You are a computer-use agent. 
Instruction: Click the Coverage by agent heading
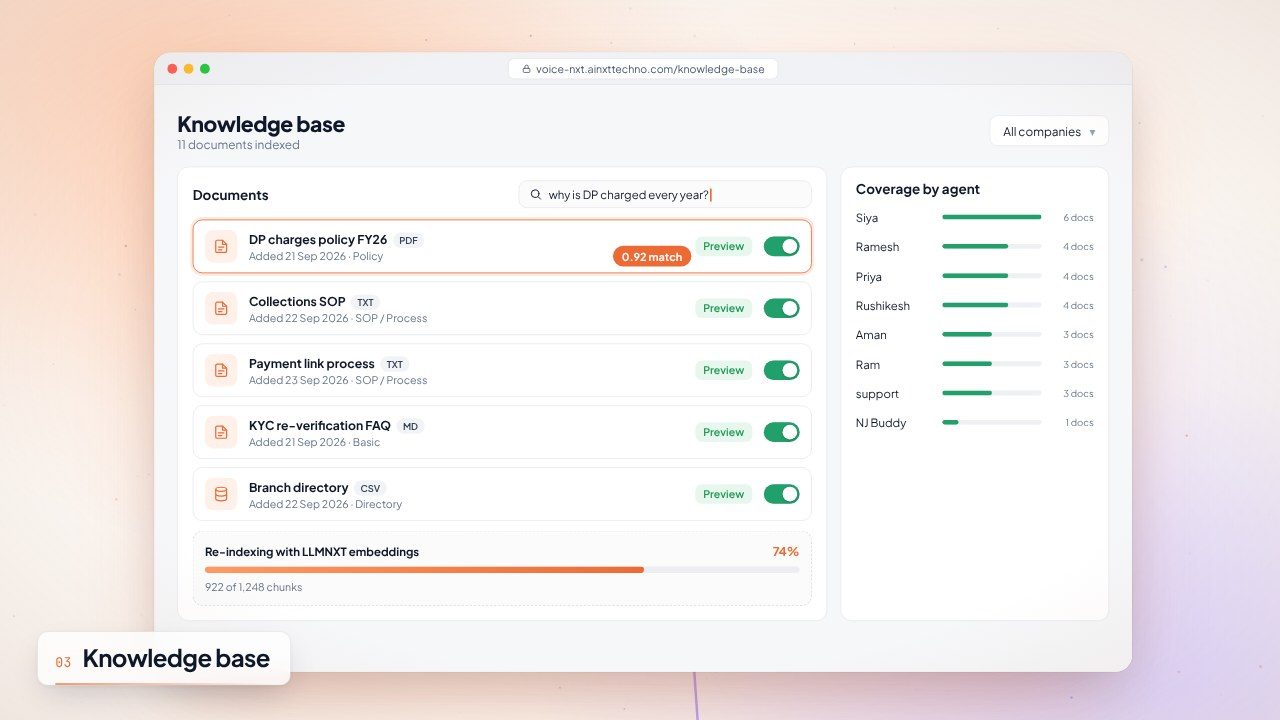918,189
